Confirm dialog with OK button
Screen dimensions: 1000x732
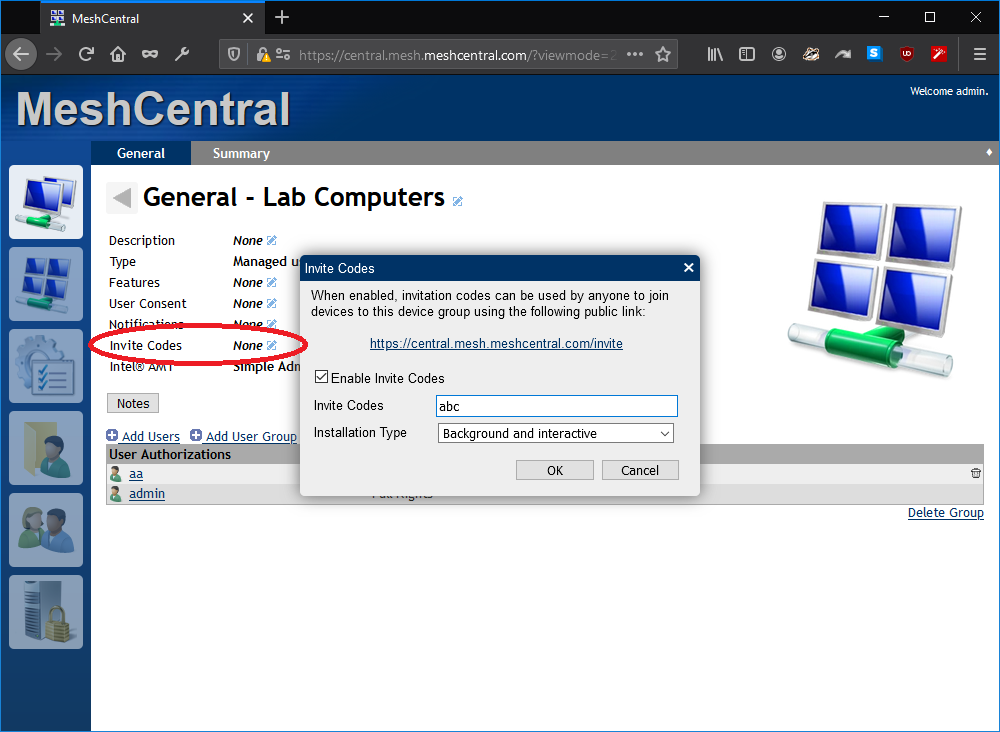555,471
